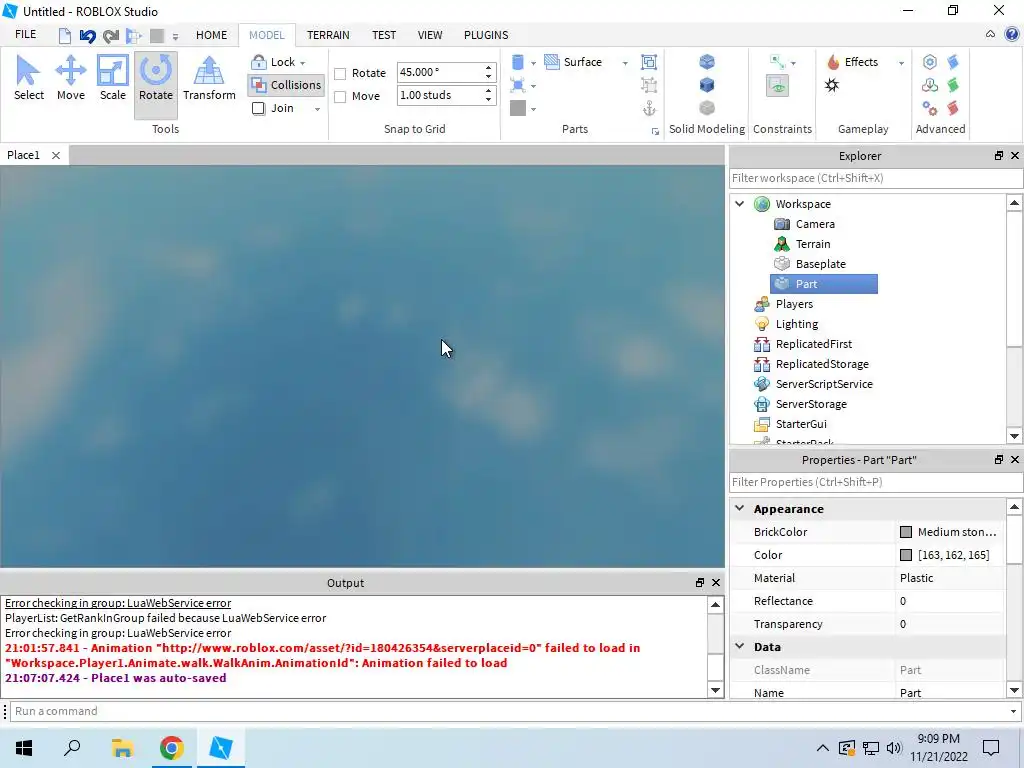The width and height of the screenshot is (1024, 768).
Task: Click the BrickColor gray swatch
Action: point(906,532)
